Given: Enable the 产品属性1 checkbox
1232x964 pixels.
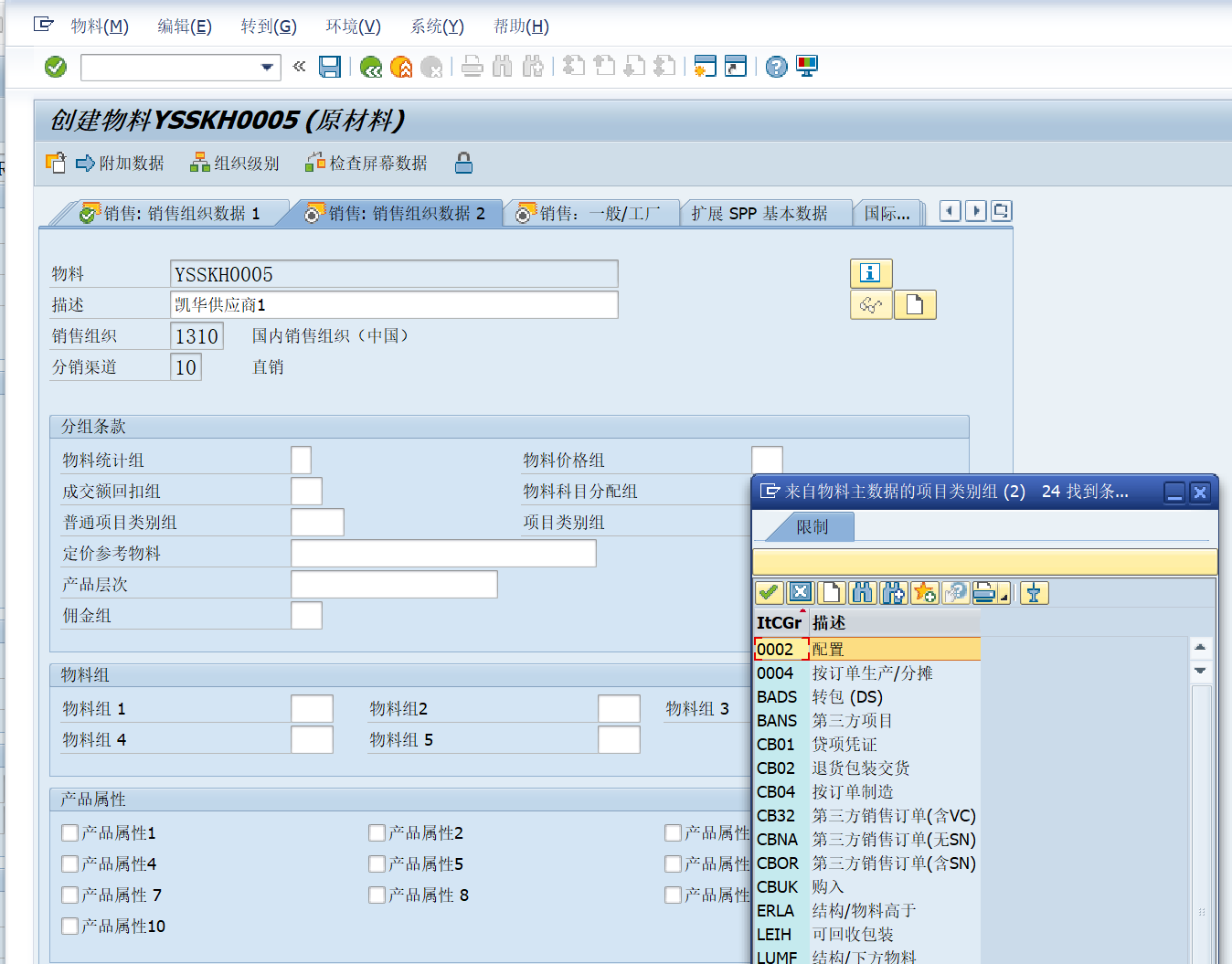Looking at the screenshot, I should click(69, 832).
